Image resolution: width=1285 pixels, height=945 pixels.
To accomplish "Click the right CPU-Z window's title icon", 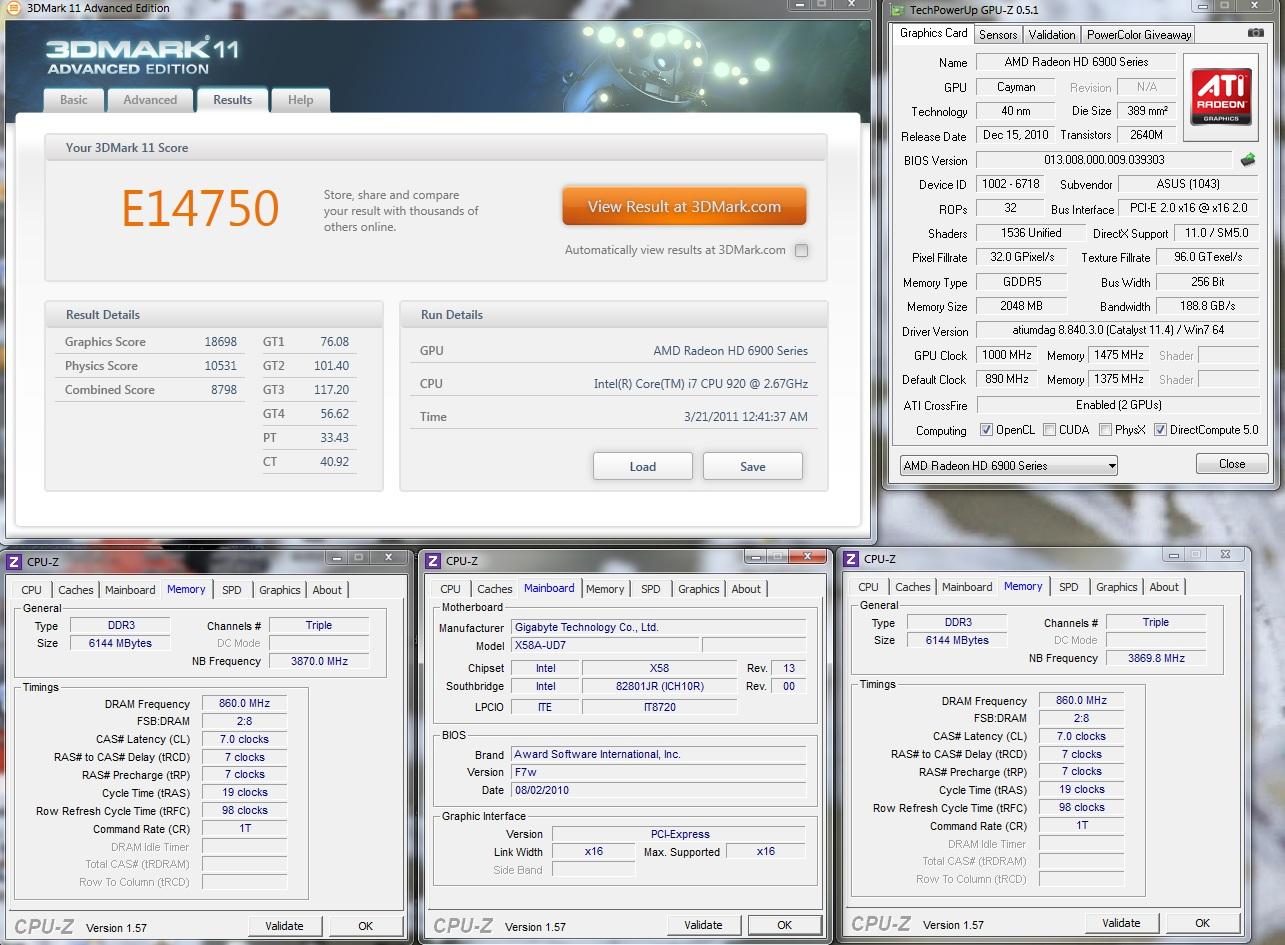I will click(852, 559).
